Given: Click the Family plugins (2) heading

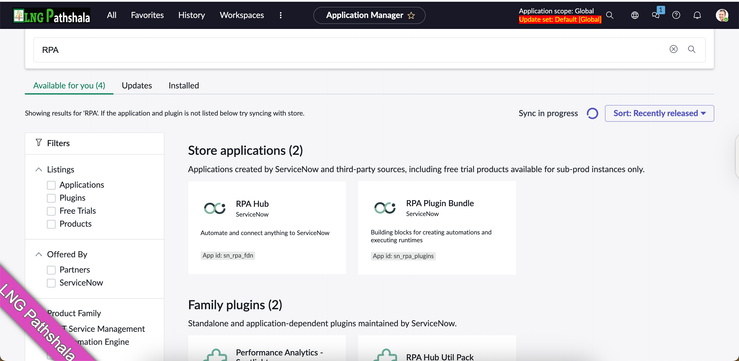Looking at the screenshot, I should pos(235,305).
